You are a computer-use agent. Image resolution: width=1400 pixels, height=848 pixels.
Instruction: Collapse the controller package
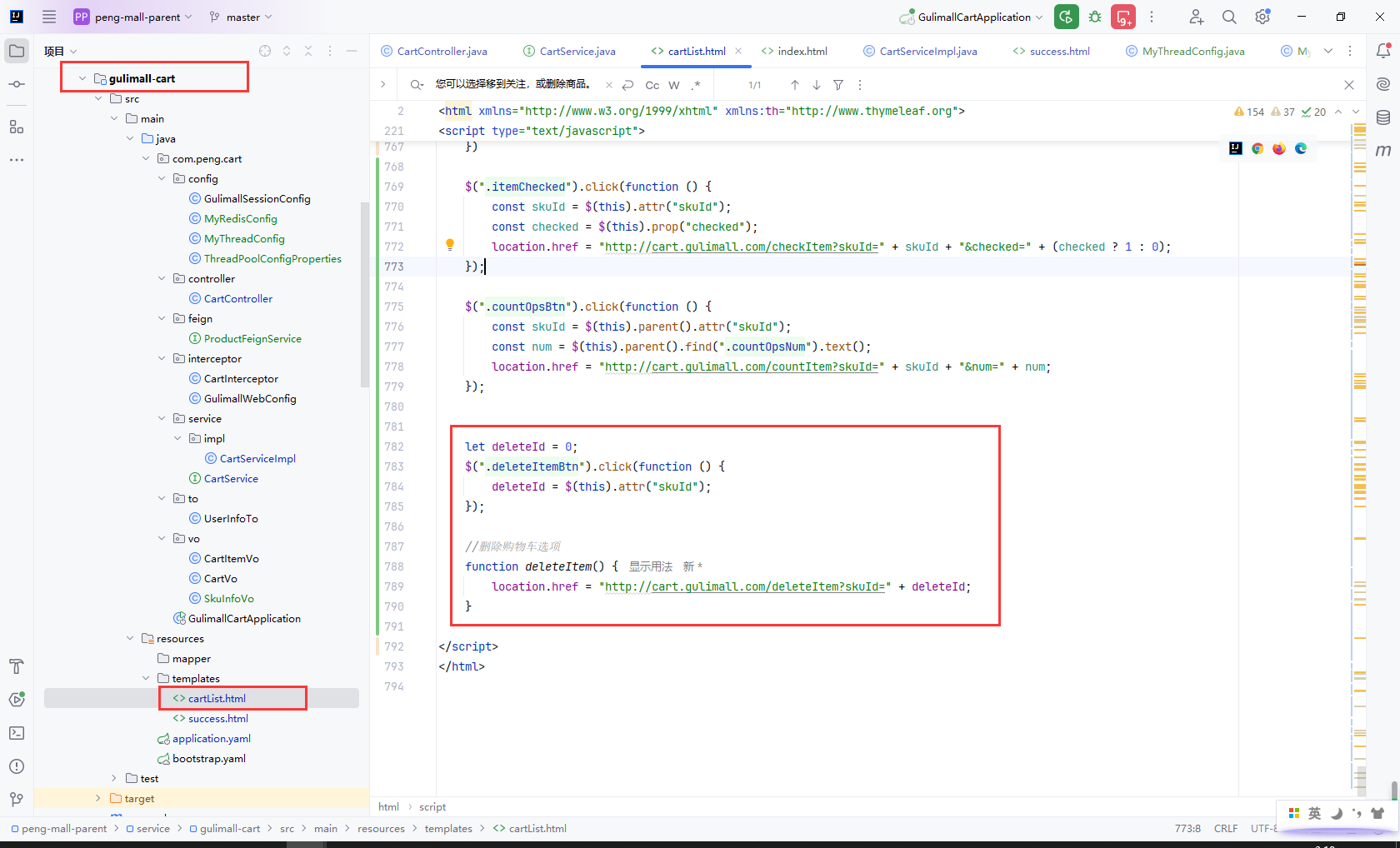click(x=162, y=278)
